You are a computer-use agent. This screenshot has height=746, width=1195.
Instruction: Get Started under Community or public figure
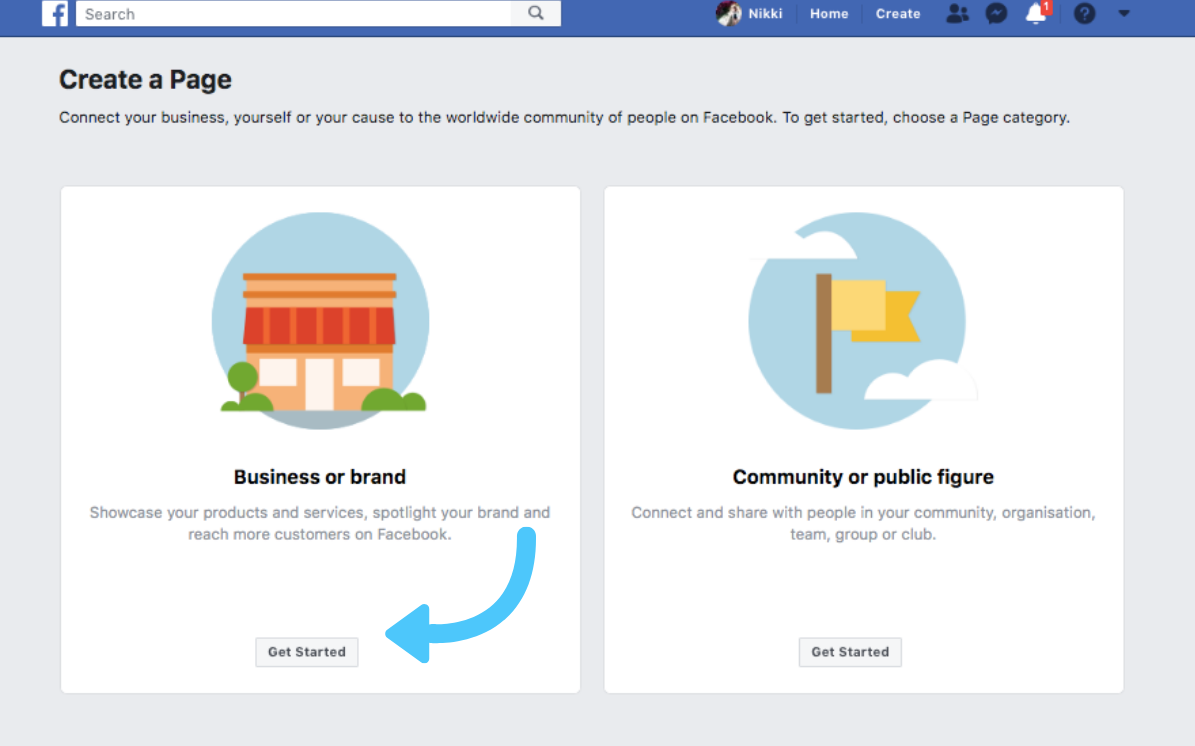coord(850,652)
